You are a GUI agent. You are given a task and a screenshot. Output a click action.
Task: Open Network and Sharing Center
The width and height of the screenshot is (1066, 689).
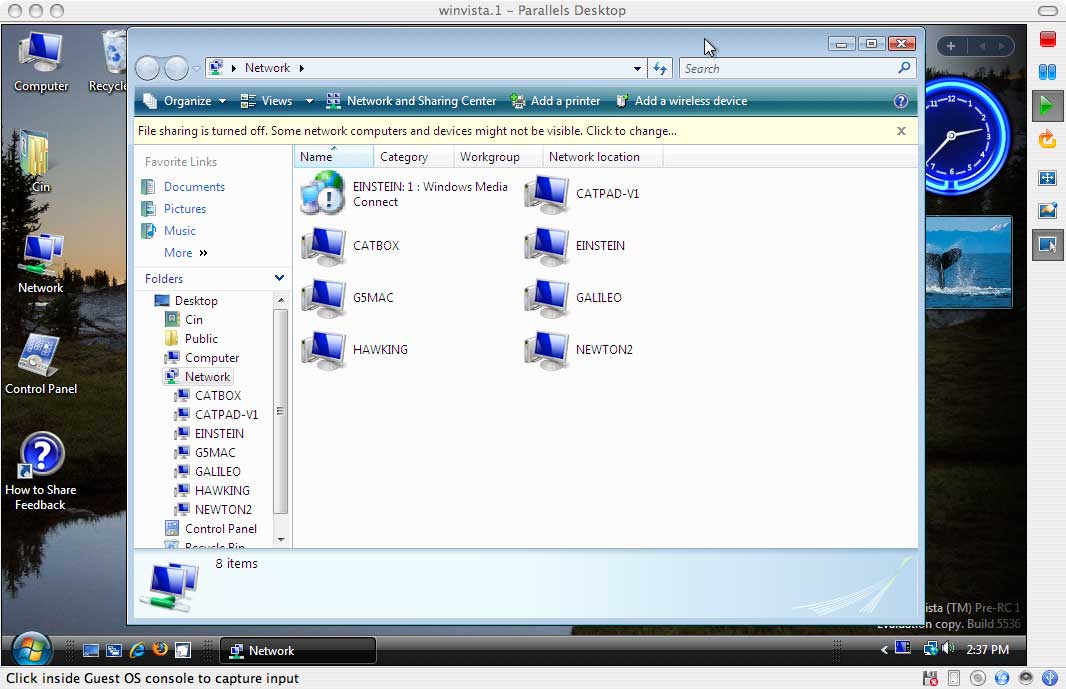[411, 101]
